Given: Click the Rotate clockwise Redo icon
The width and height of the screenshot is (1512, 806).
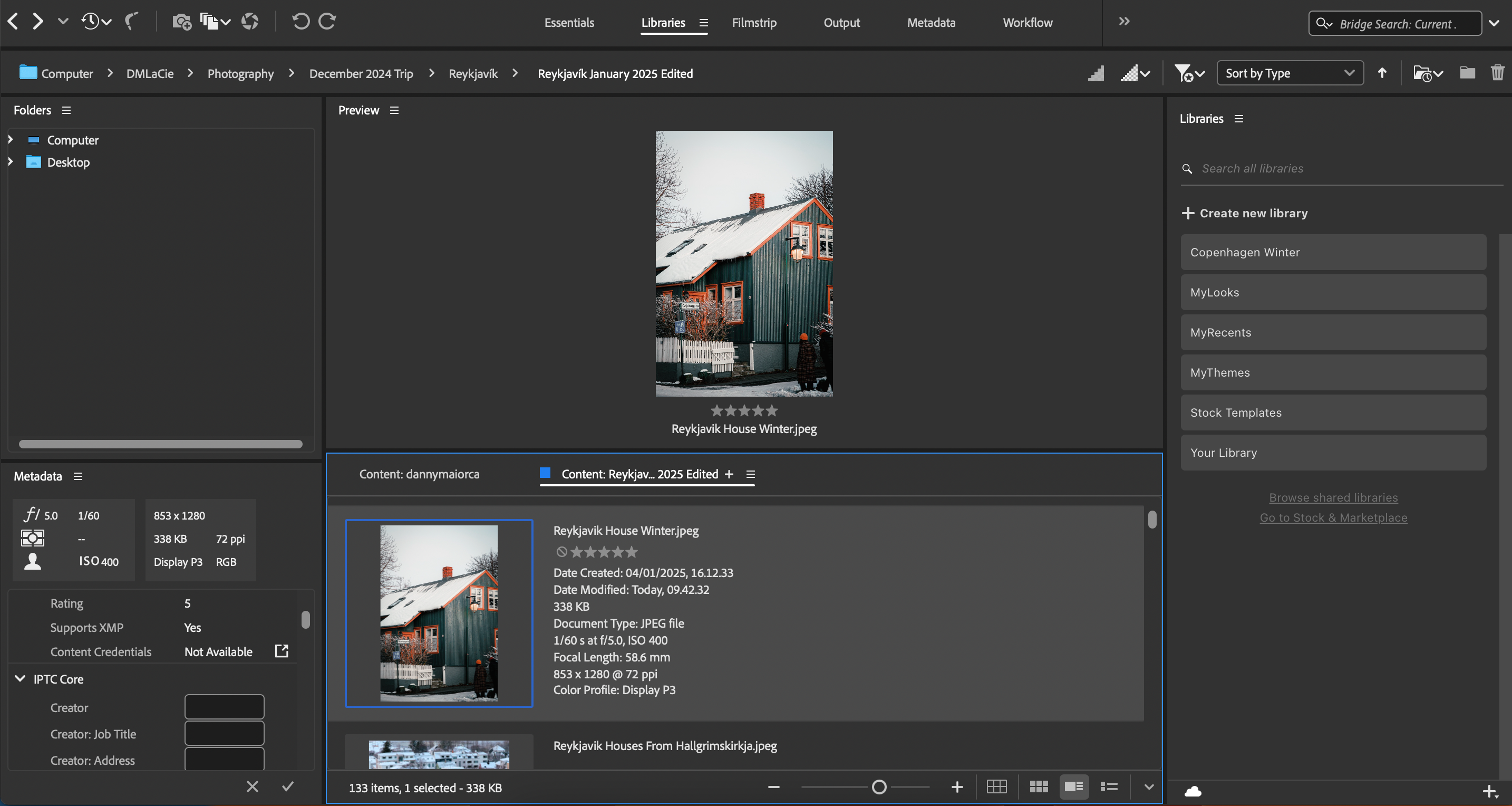Looking at the screenshot, I should click(327, 21).
